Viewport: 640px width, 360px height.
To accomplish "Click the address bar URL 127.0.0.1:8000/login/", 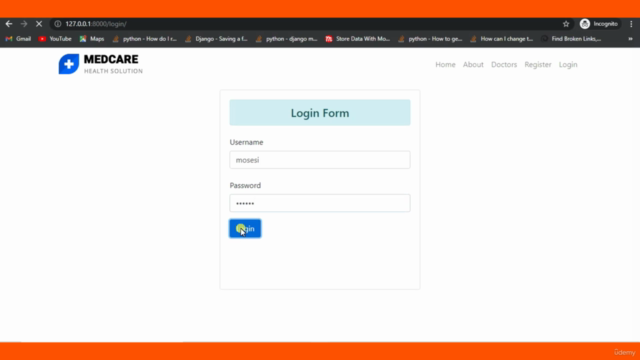I will [96, 24].
